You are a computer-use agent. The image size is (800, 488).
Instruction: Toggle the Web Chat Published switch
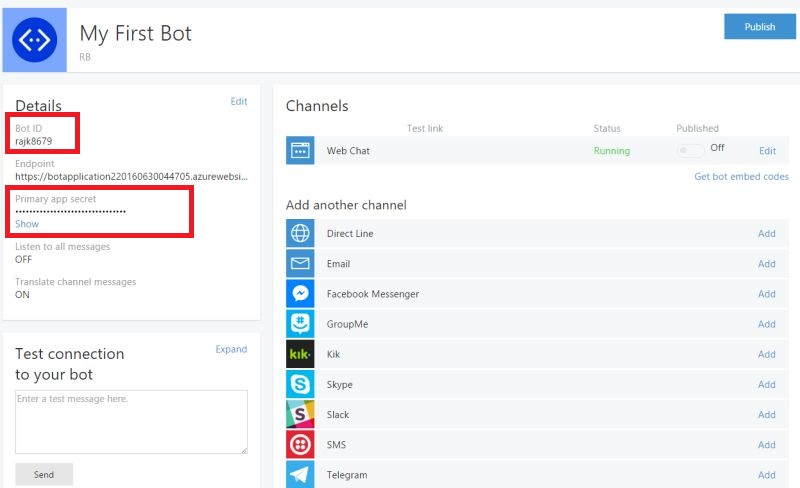[x=690, y=150]
